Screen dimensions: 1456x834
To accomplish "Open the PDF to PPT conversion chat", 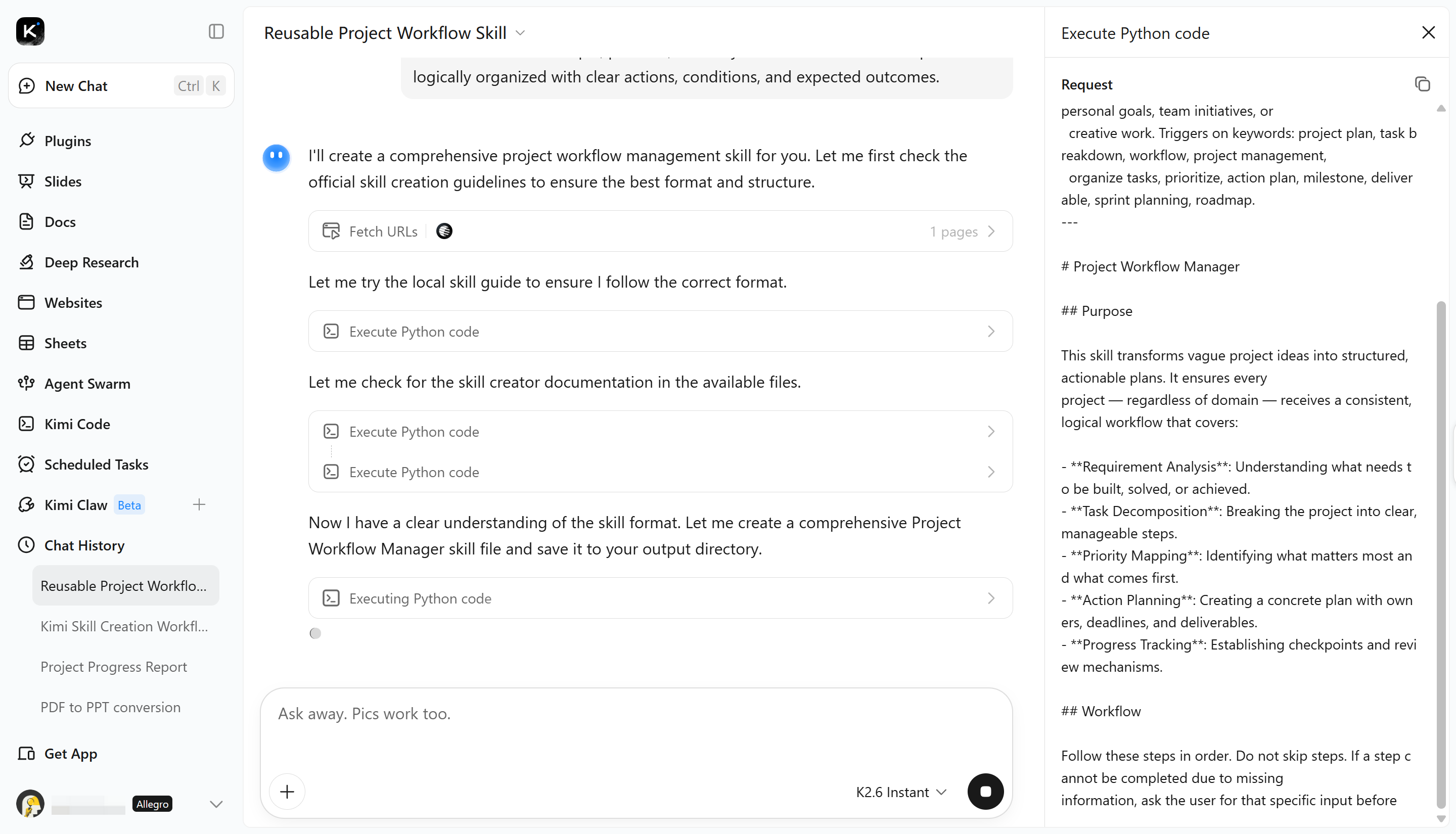I will [111, 708].
